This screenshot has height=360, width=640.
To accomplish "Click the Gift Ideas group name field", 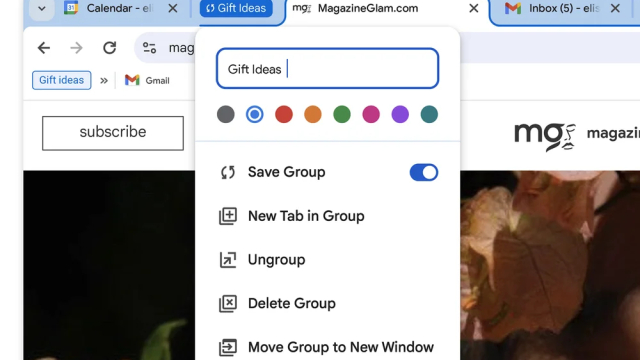I will point(327,69).
